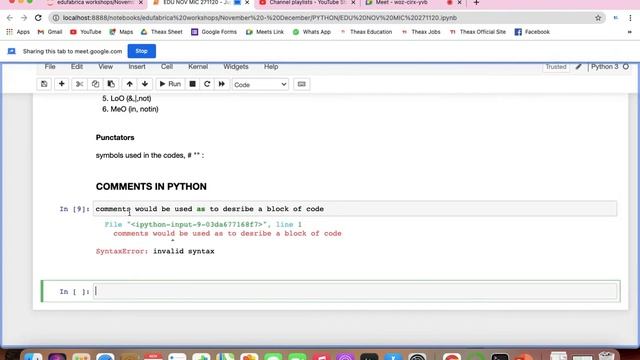This screenshot has width=640, height=360.
Task: Open the Edit menu
Action: coord(77,67)
